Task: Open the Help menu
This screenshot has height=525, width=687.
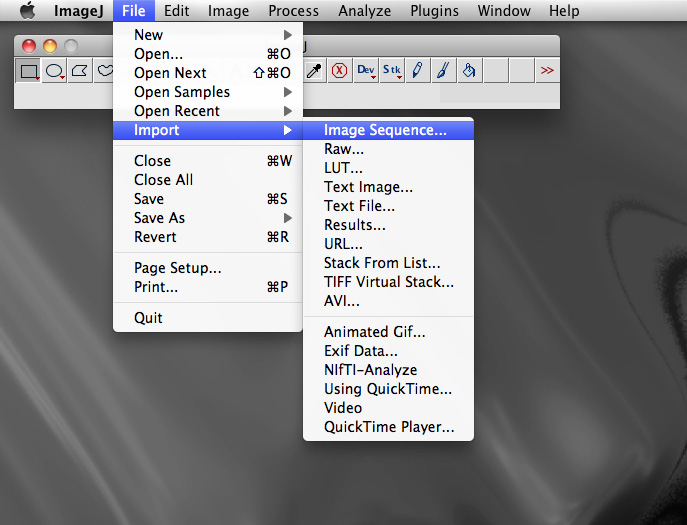Action: [x=564, y=11]
